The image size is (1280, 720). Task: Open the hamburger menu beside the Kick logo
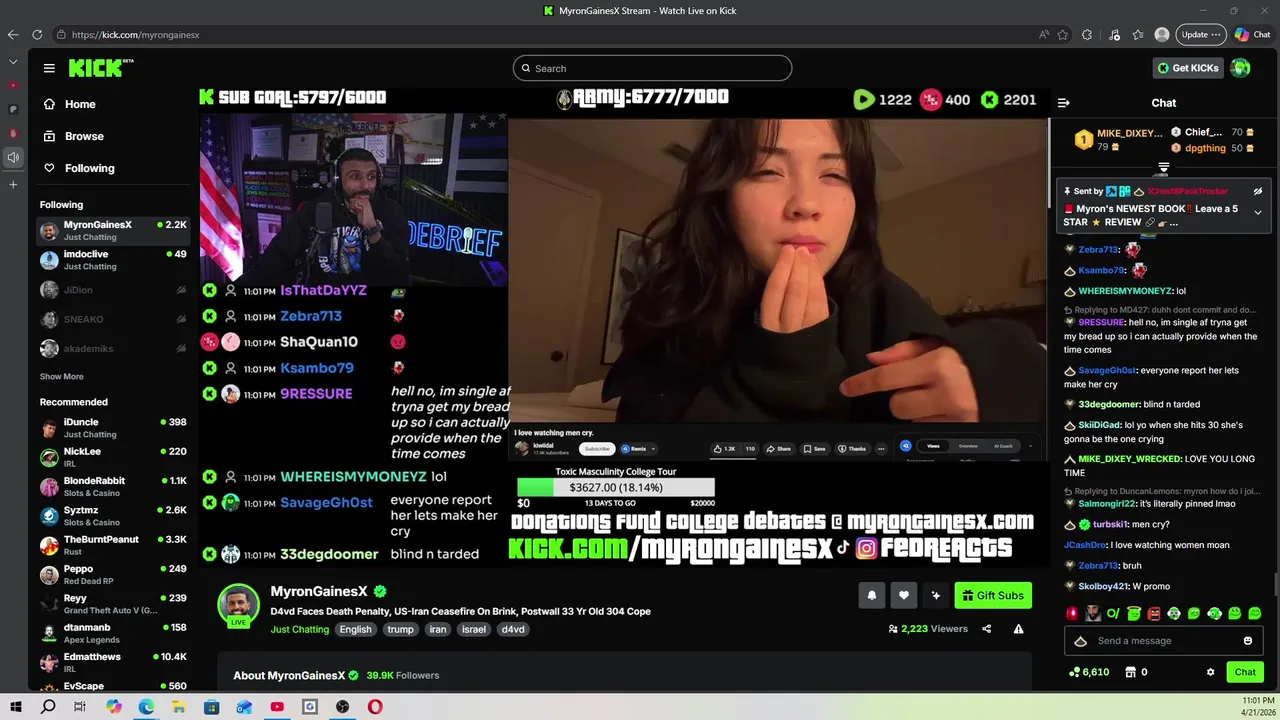(49, 68)
